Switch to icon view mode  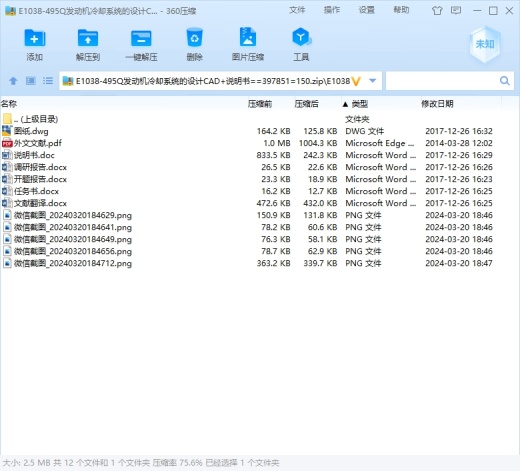[31, 81]
